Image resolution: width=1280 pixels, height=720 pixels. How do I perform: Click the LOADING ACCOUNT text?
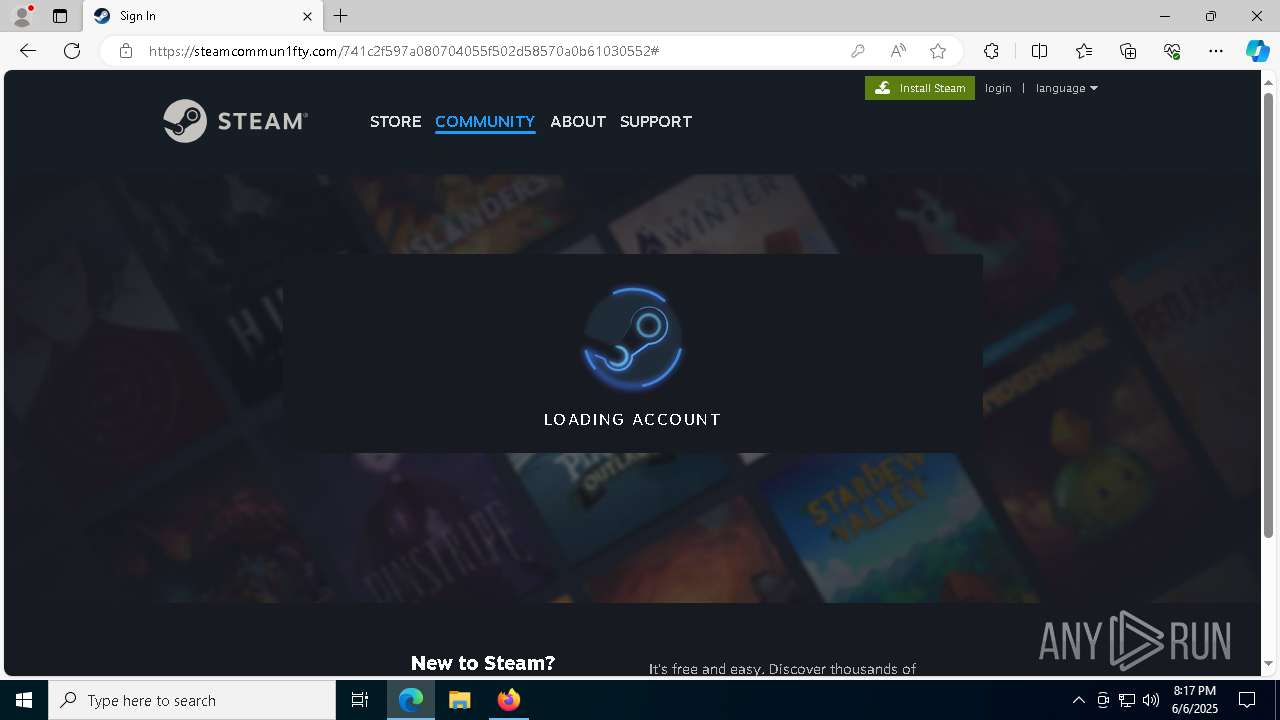pos(632,420)
